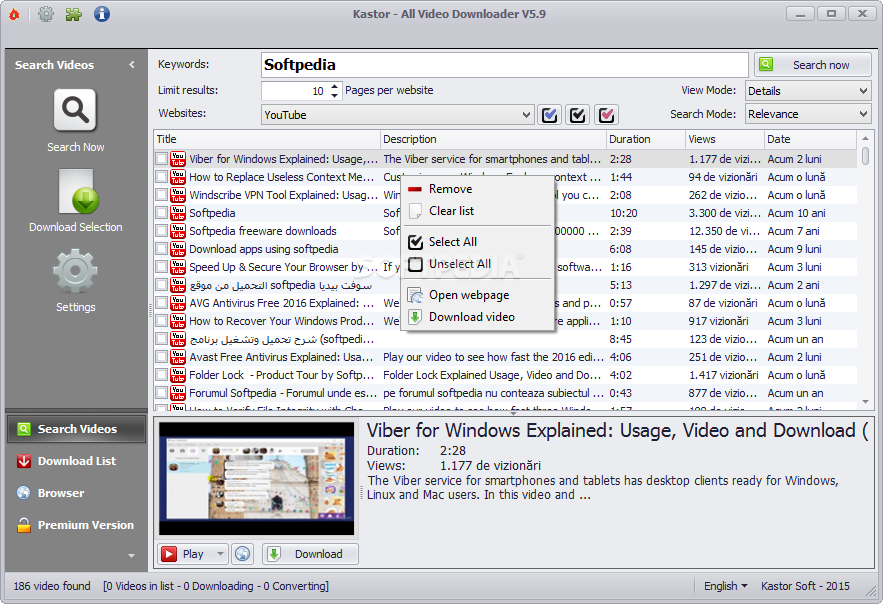Click the red check websites icon
Image resolution: width=883 pixels, height=604 pixels.
tap(606, 115)
